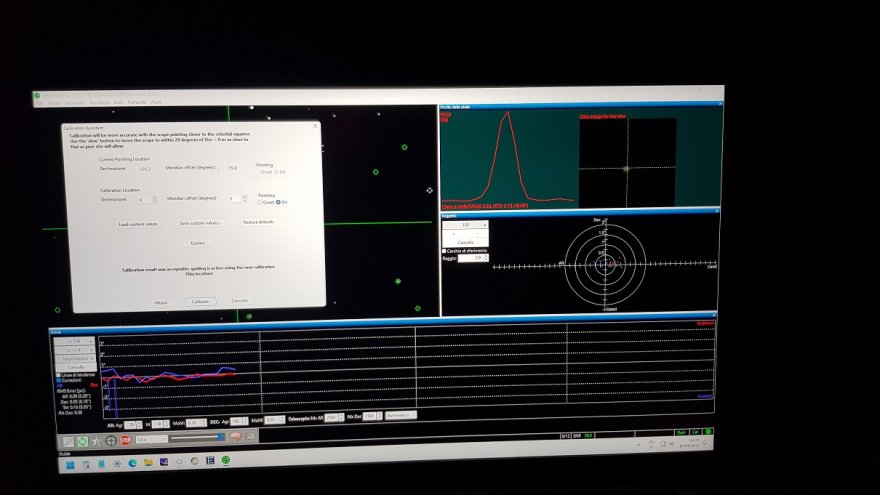Screen dimensions: 880x495
Task: Click the loop exposure icon in toolbar
Action: point(82,441)
